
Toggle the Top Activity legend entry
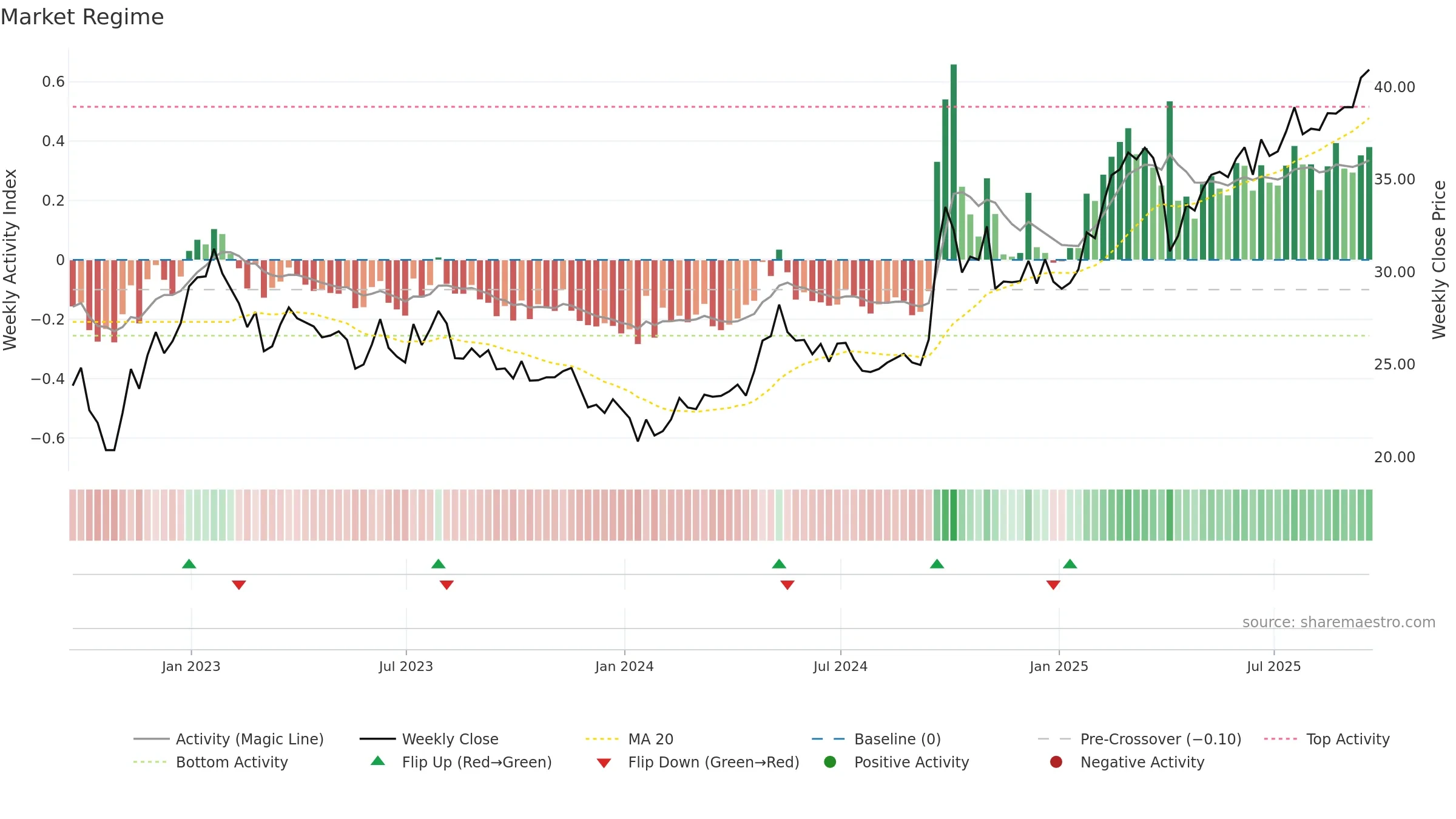pos(1327,739)
